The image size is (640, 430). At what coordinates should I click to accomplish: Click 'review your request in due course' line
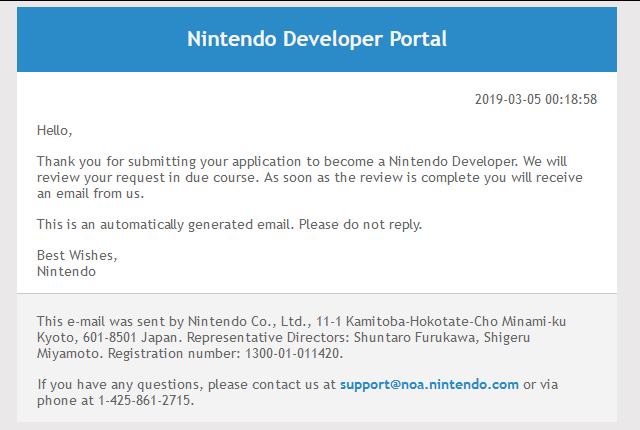coord(309,178)
